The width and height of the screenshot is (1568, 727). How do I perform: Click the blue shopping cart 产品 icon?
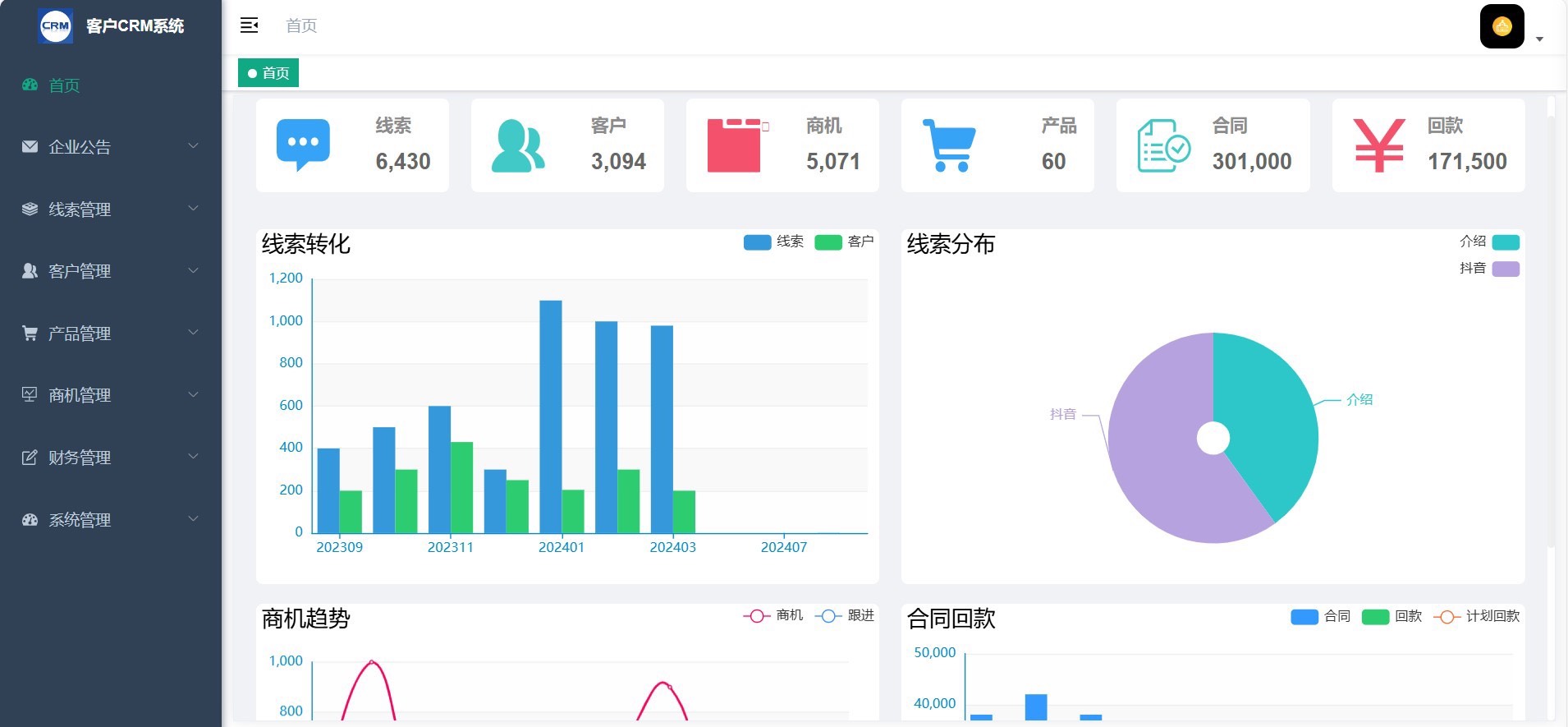tap(949, 145)
